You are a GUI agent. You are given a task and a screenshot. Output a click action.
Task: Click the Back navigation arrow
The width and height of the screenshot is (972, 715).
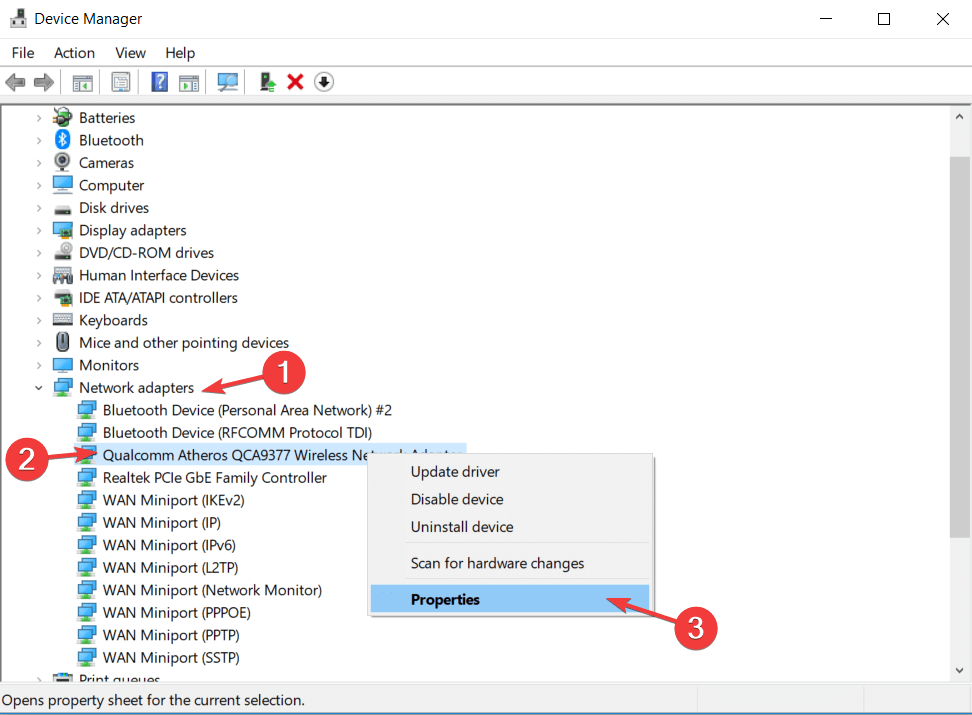(x=15, y=81)
